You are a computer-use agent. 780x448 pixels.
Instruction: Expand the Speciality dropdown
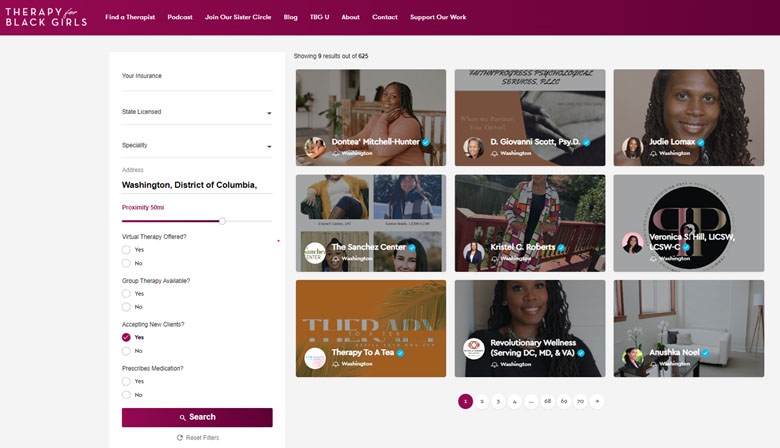tap(197, 146)
